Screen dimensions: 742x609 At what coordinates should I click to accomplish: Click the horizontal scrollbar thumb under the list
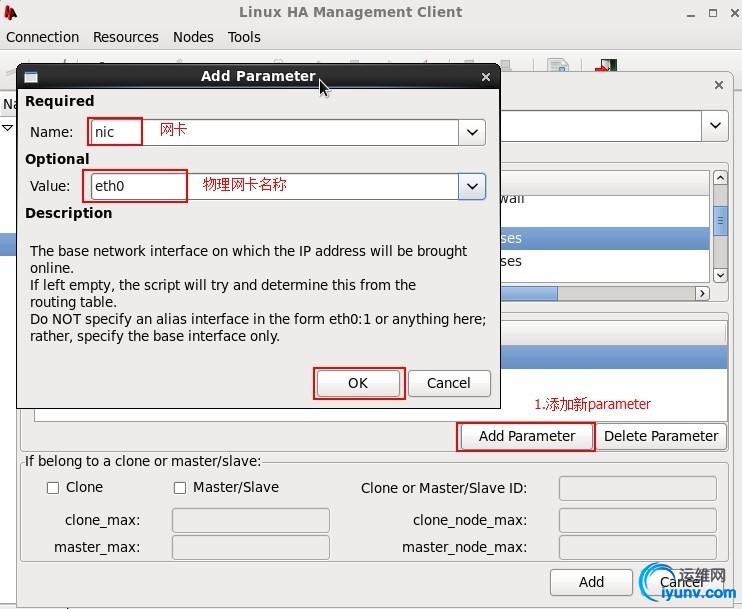click(529, 293)
